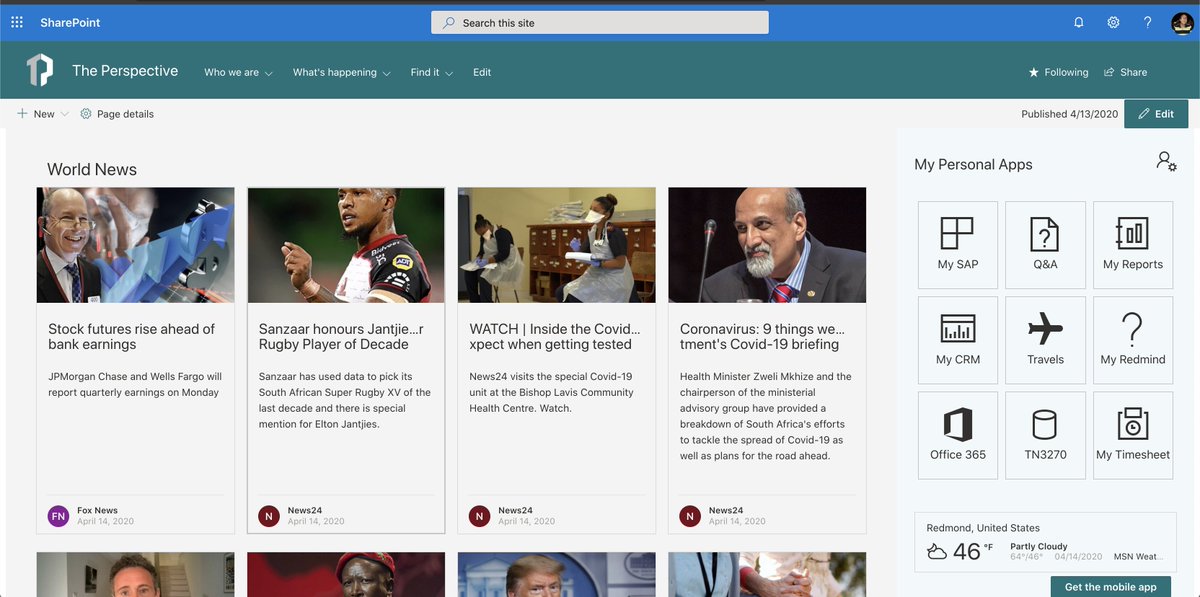
Task: Click the Search this site box
Action: pos(600,21)
